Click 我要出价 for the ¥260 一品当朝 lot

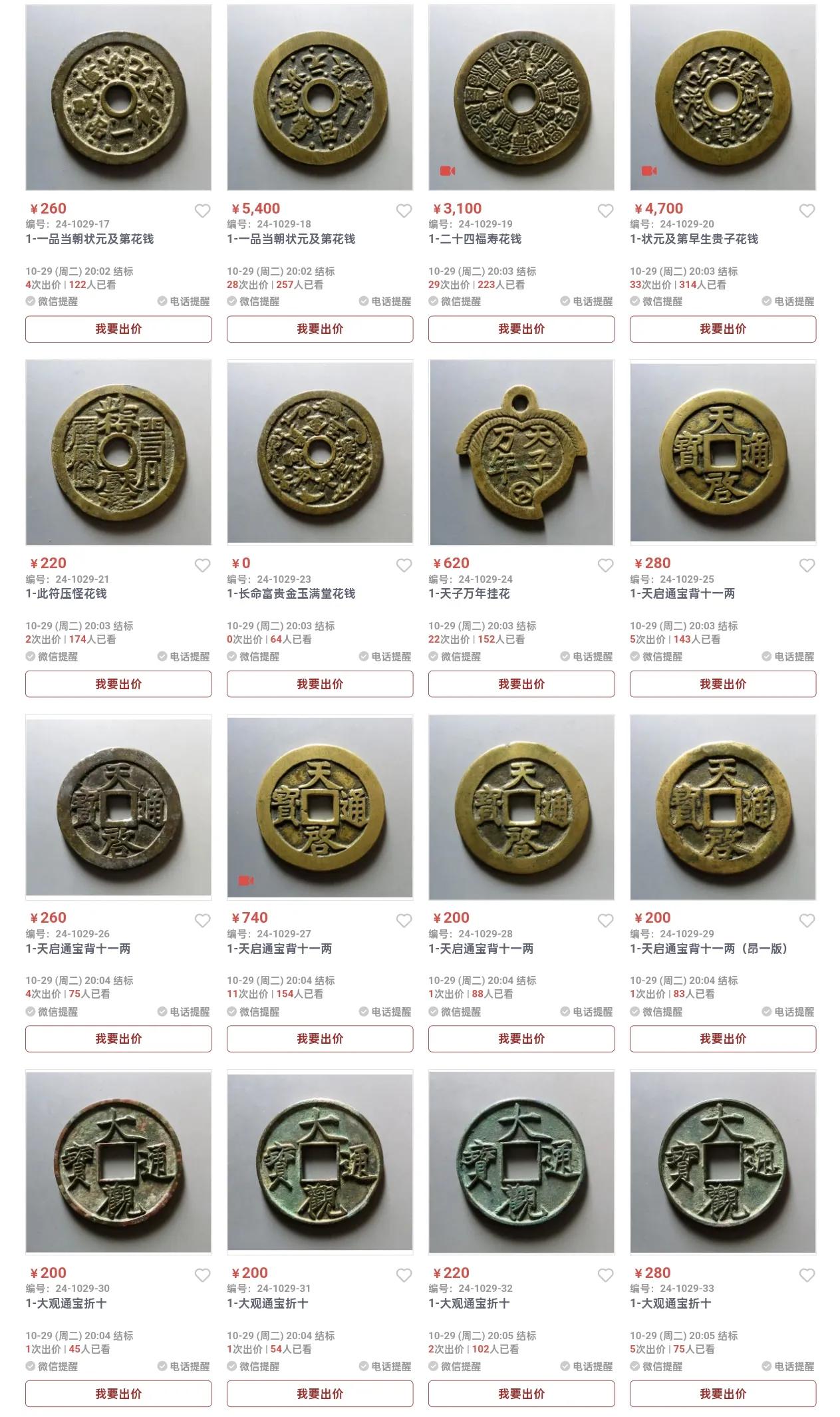click(x=118, y=329)
